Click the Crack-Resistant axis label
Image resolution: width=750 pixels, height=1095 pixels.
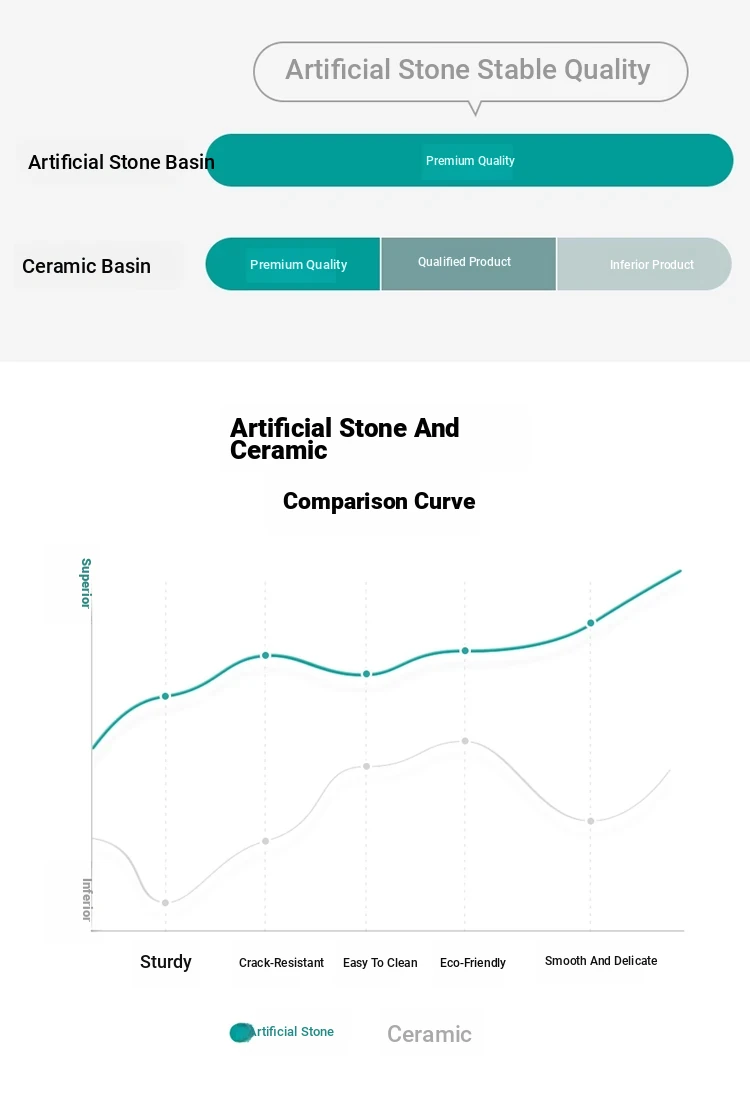coord(281,962)
